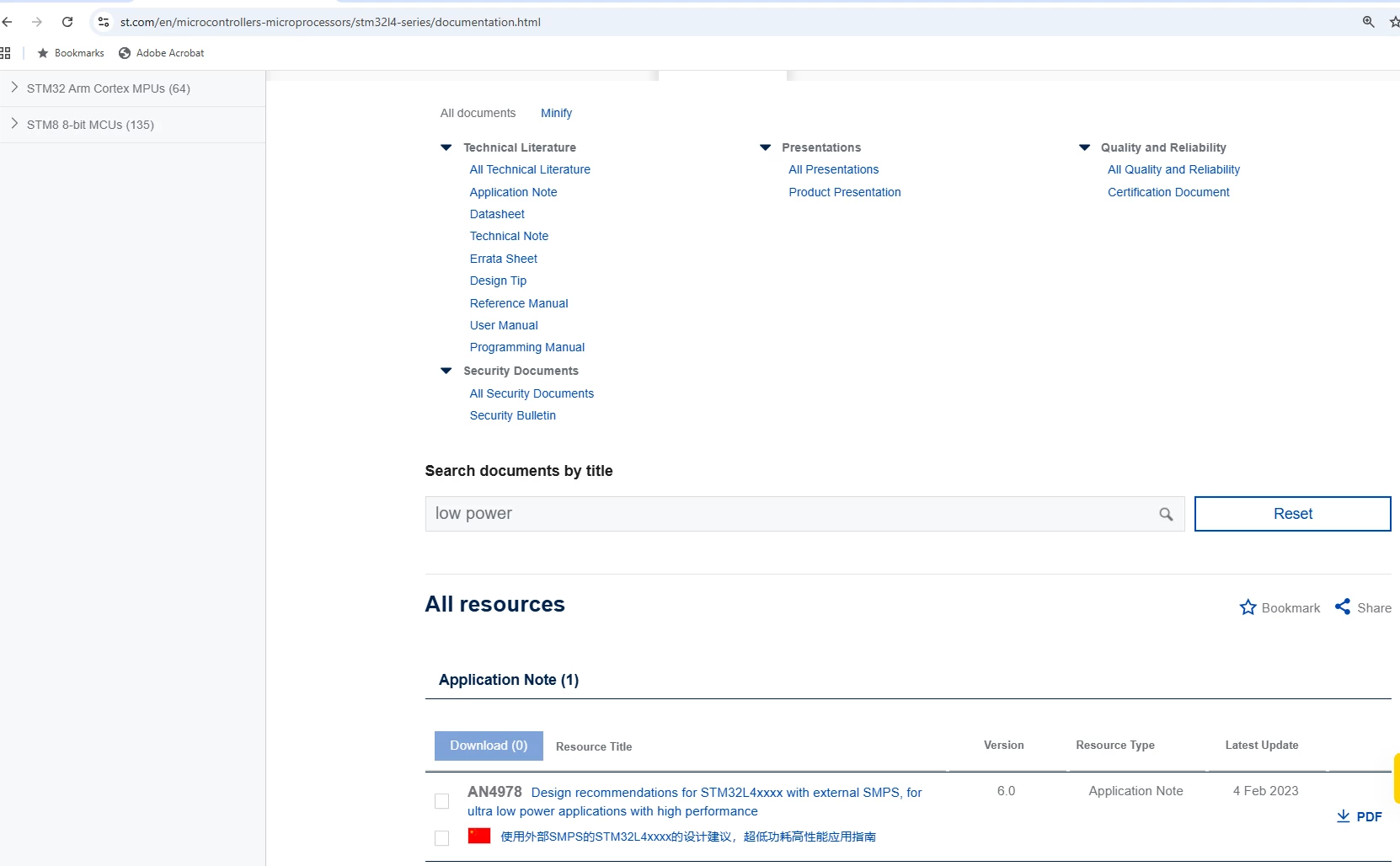The width and height of the screenshot is (1400, 866).
Task: Filter by Technical Note
Action: pyautogui.click(x=509, y=236)
